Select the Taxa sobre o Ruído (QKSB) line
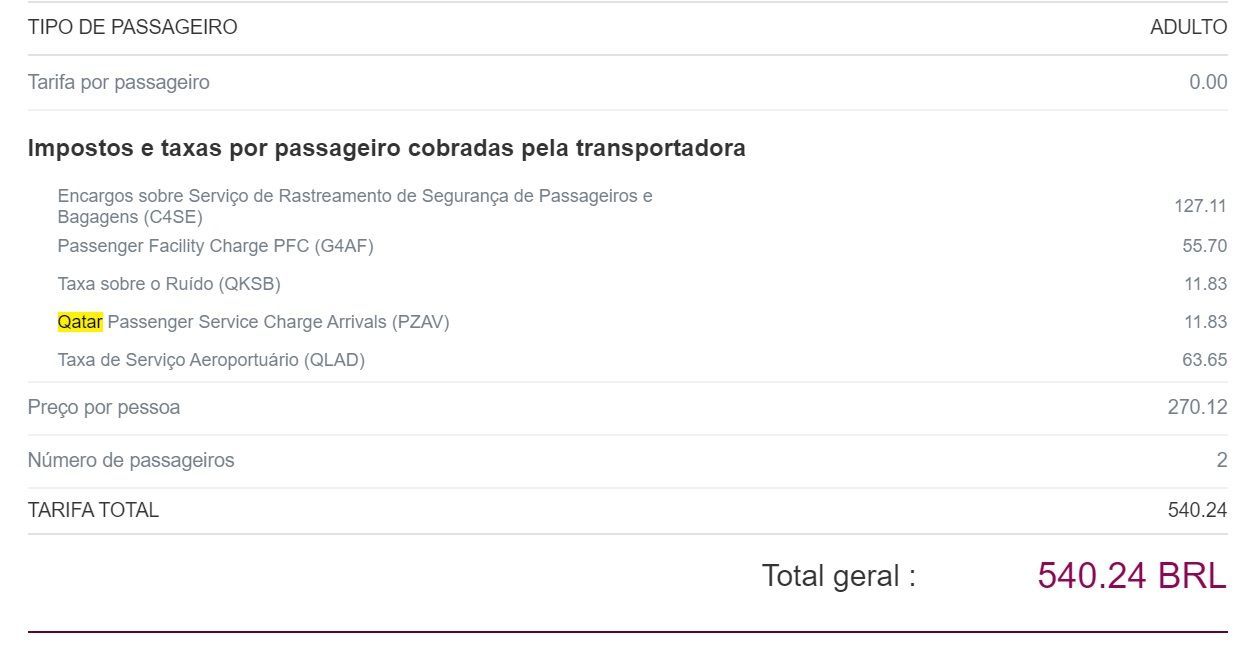 (169, 284)
